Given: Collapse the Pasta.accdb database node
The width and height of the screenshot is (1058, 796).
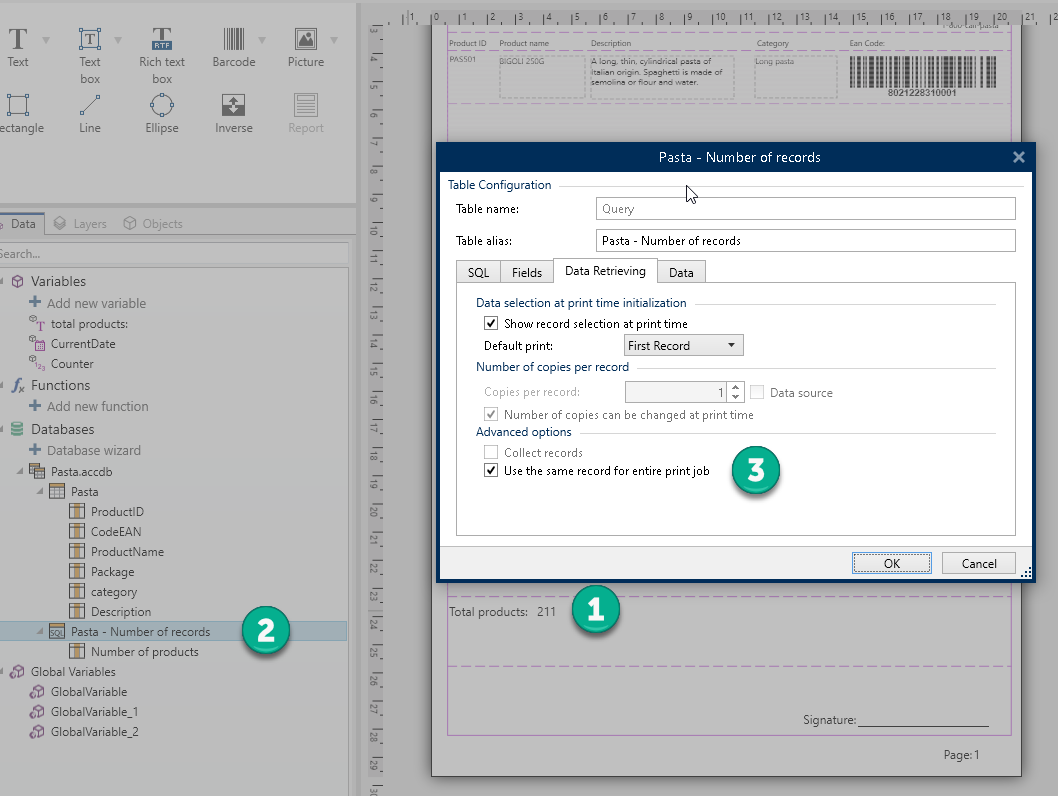Looking at the screenshot, I should click(21, 471).
